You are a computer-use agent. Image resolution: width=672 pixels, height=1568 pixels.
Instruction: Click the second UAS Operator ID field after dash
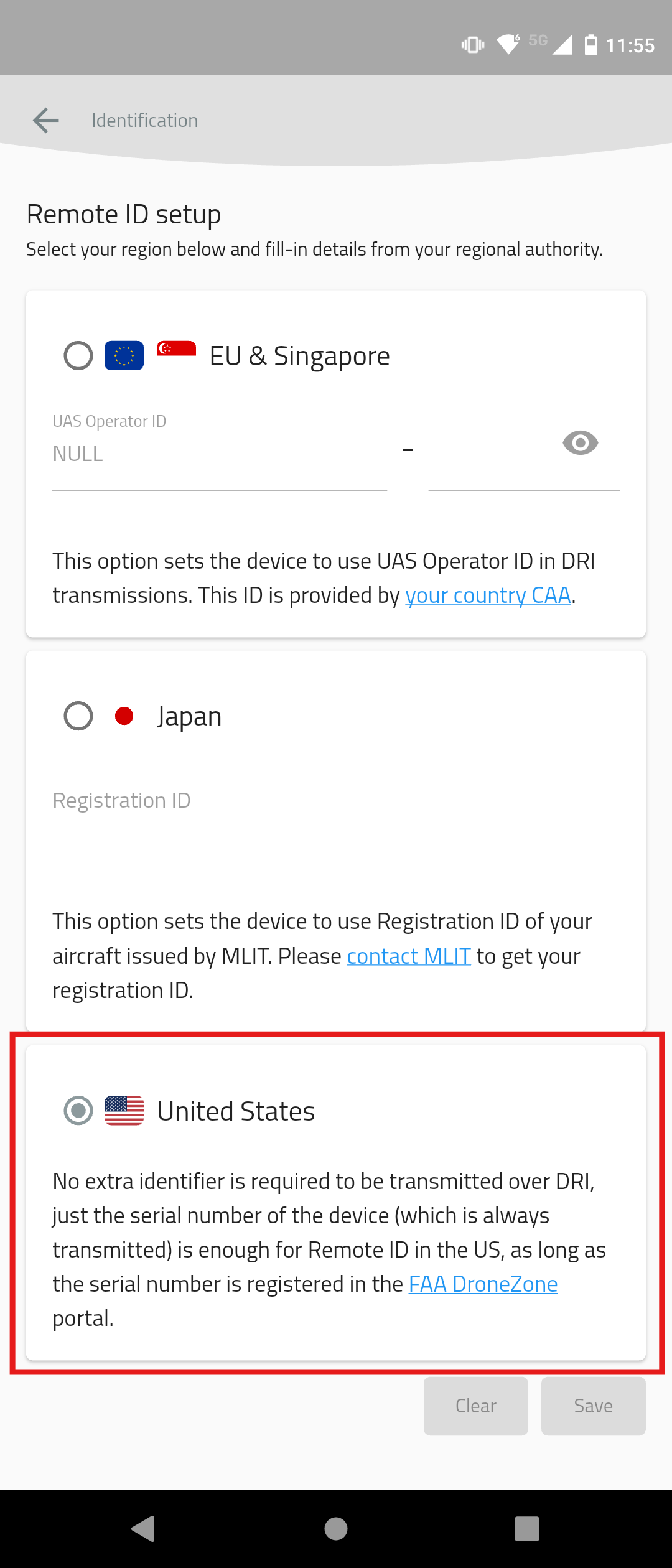(492, 460)
